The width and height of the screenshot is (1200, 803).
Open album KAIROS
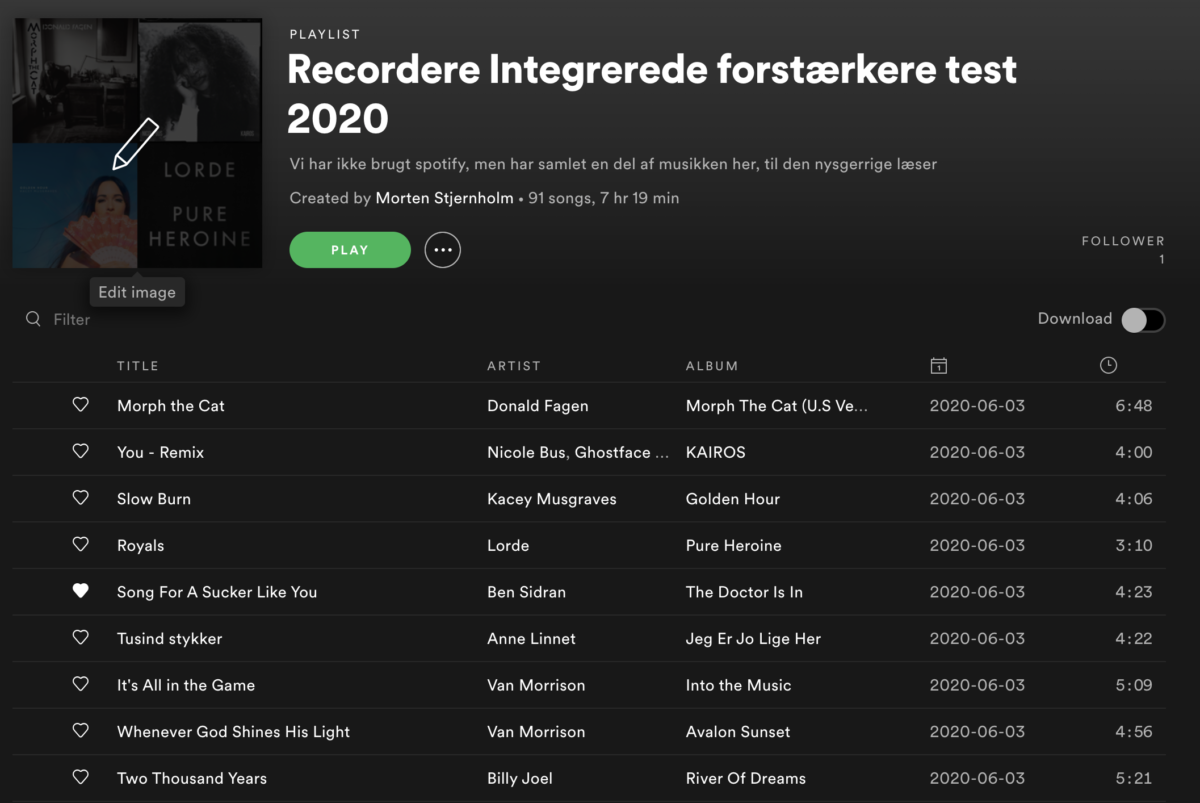(716, 452)
